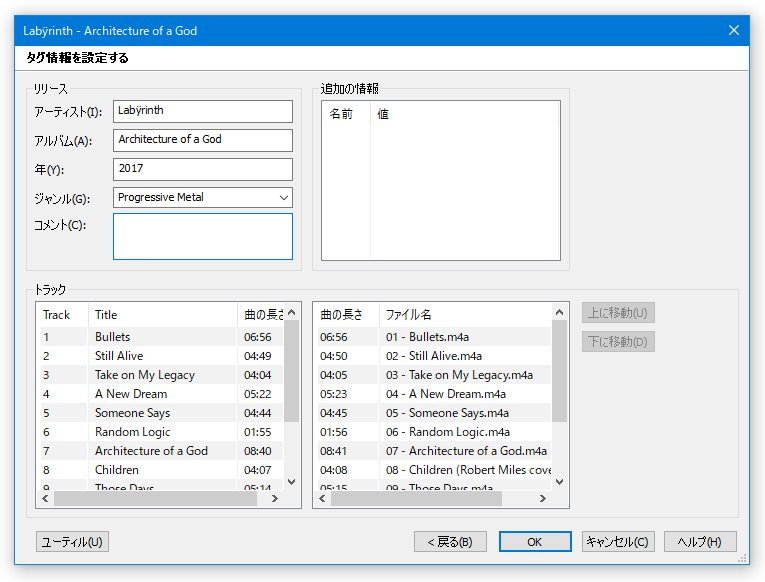Image resolution: width=765 pixels, height=582 pixels.
Task: Click the 名前 column header
Action: coord(346,114)
